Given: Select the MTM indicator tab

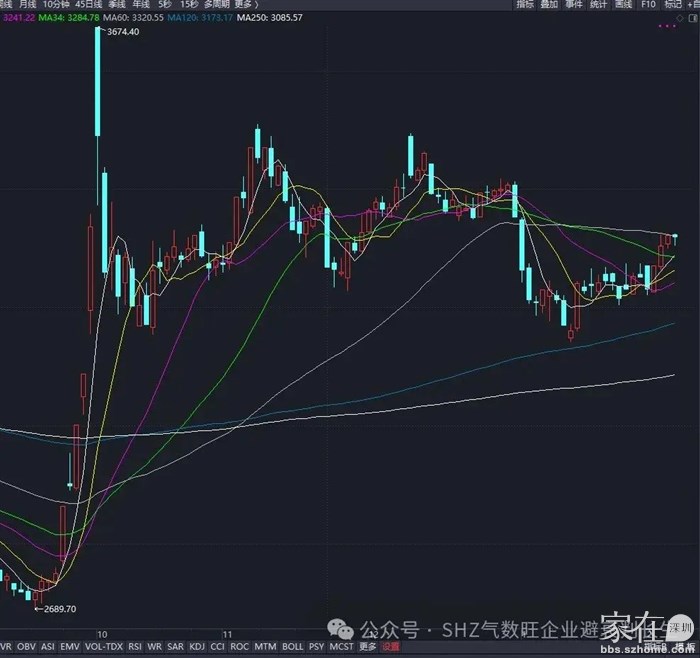Looking at the screenshot, I should coord(265,647).
